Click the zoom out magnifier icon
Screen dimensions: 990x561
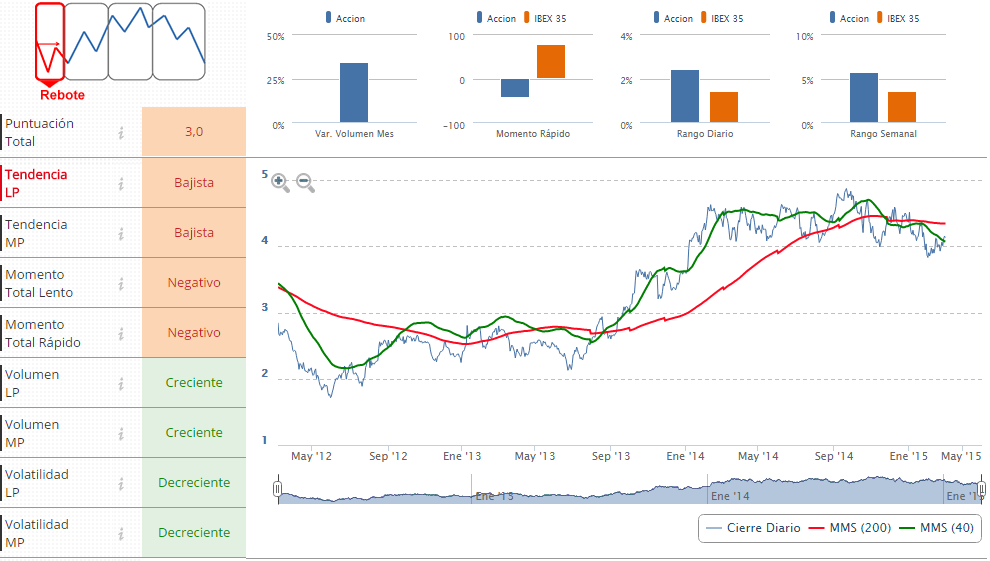[x=305, y=183]
